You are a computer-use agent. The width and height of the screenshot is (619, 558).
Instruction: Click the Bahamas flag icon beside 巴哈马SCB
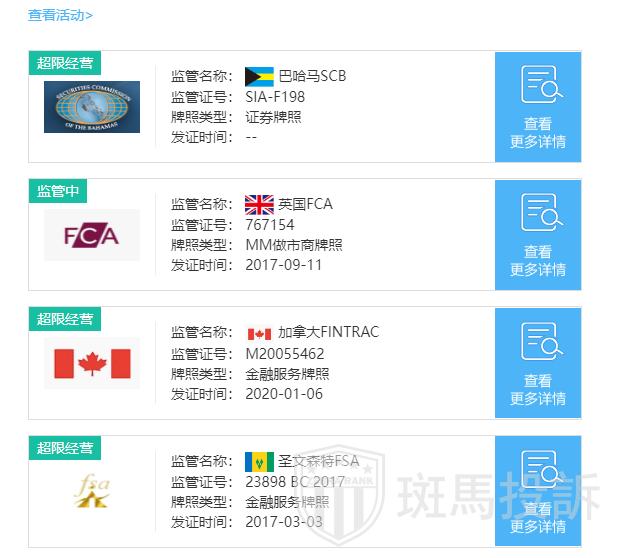tap(259, 76)
